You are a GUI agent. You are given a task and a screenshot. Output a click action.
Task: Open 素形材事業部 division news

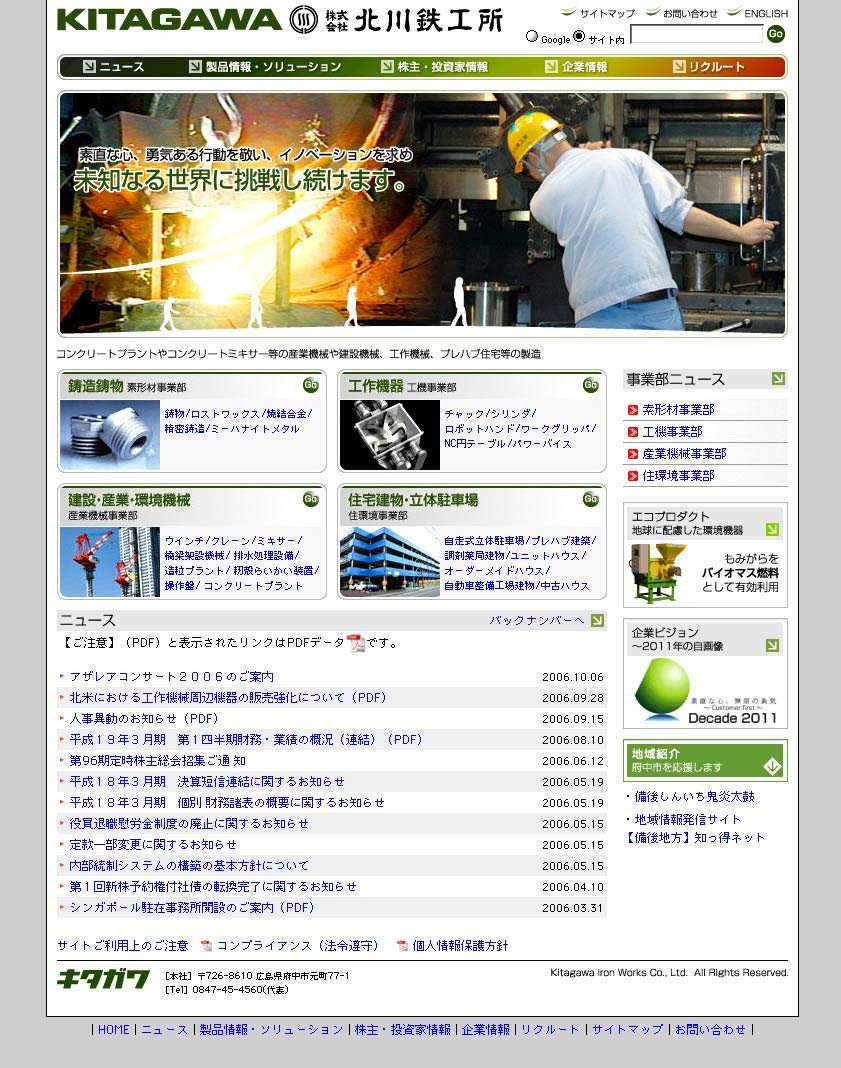click(x=678, y=410)
